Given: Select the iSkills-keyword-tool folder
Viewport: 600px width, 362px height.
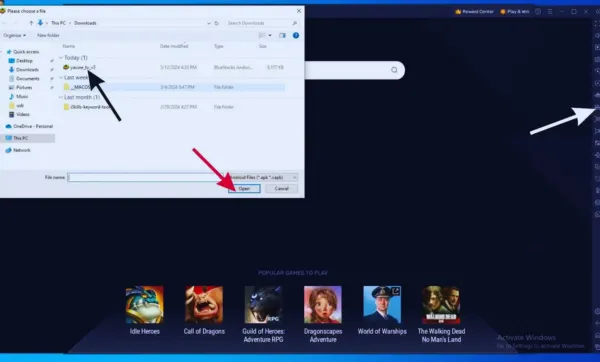Looking at the screenshot, I should point(87,107).
